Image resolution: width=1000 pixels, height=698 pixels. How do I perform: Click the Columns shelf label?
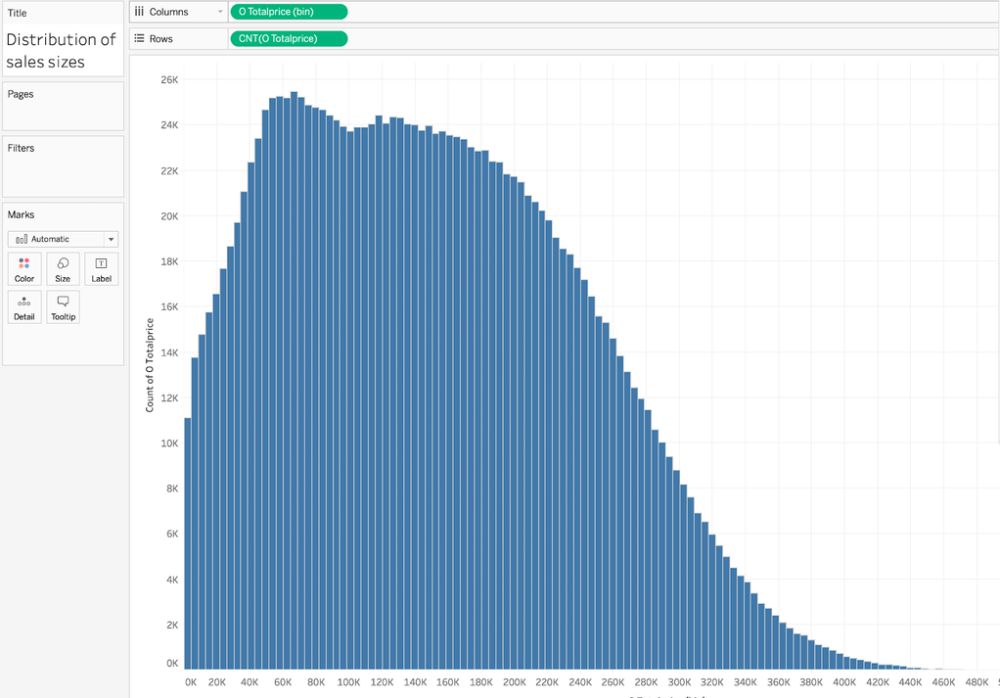tap(169, 11)
